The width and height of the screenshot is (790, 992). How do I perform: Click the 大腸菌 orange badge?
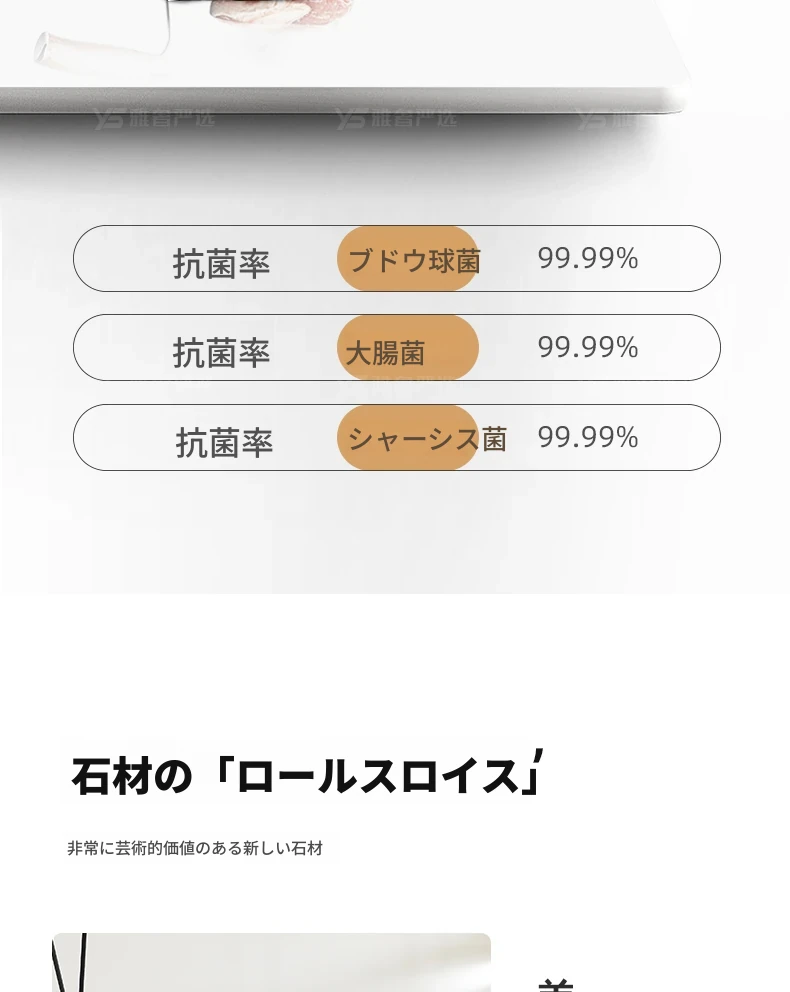408,348
